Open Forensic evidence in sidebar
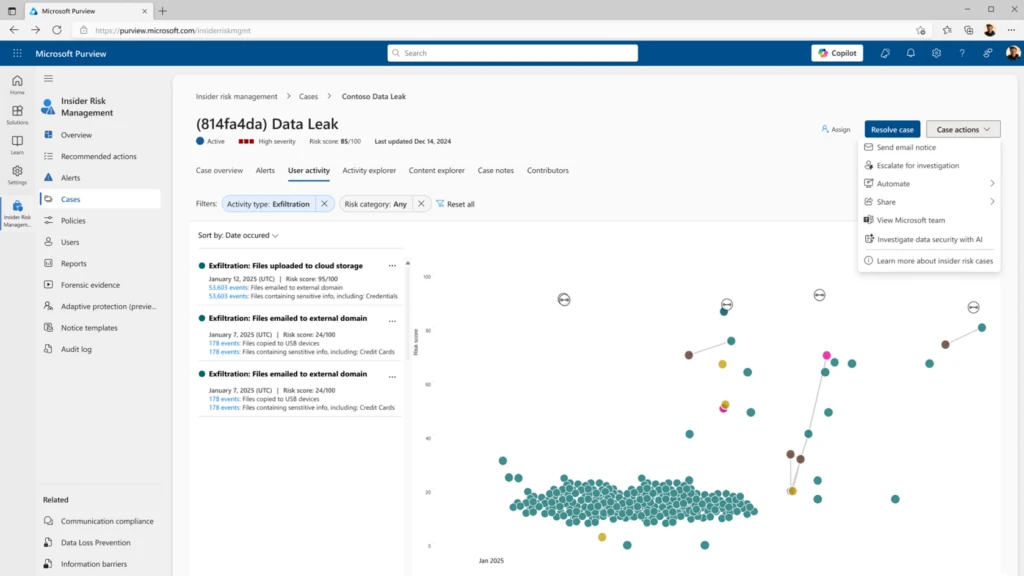1024x576 pixels. tap(90, 285)
